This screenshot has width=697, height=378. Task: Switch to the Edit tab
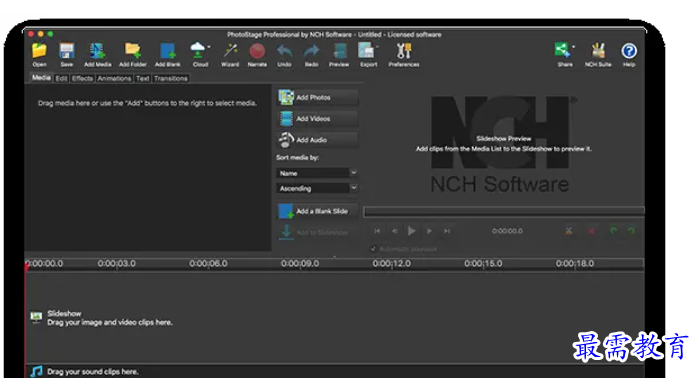pos(61,78)
